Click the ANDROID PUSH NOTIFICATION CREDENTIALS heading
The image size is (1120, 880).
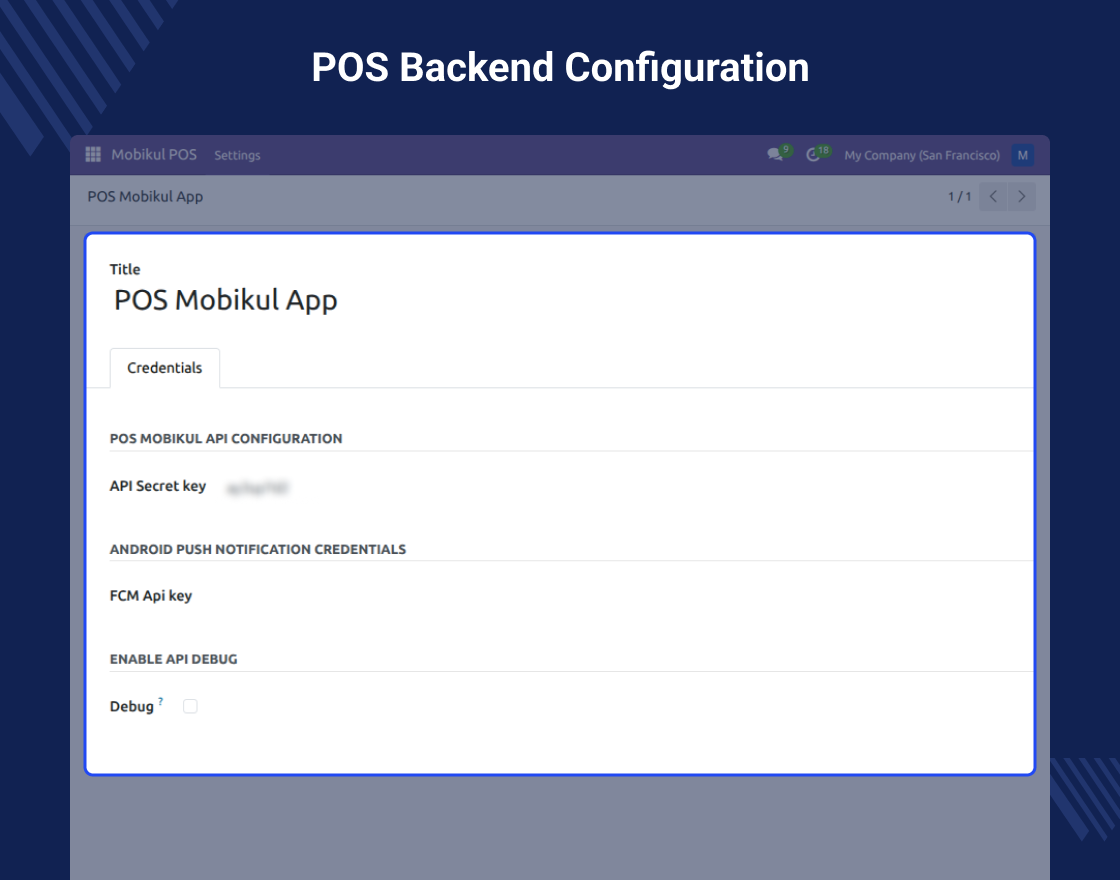[258, 549]
